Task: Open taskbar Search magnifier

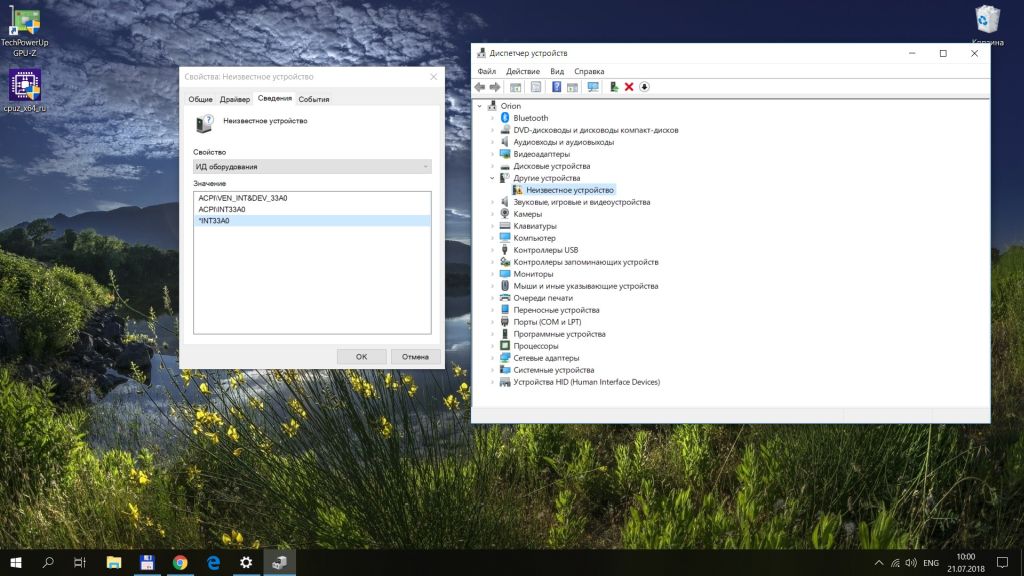Action: tap(48, 562)
